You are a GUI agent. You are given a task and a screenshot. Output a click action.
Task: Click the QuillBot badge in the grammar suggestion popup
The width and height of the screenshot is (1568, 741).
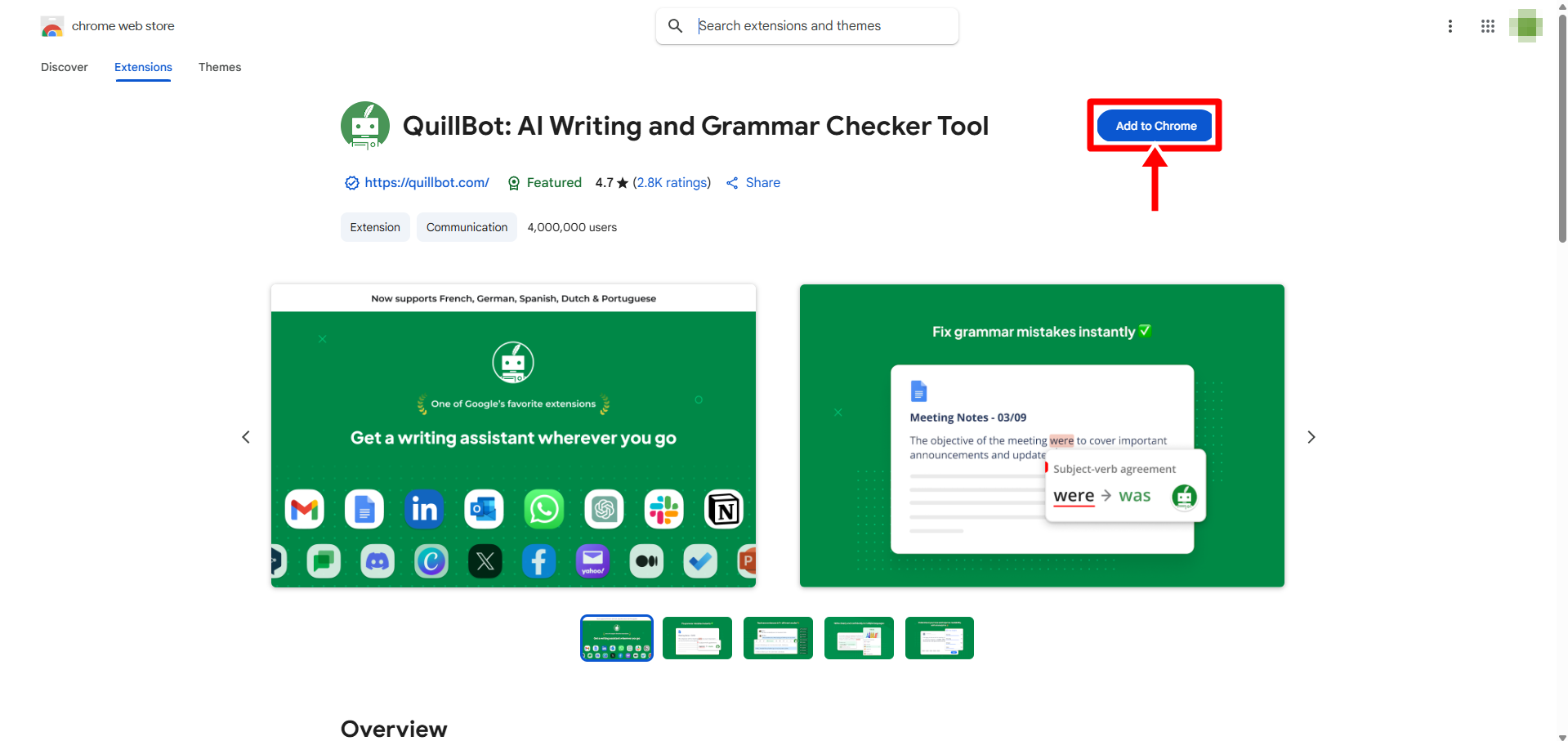1184,497
